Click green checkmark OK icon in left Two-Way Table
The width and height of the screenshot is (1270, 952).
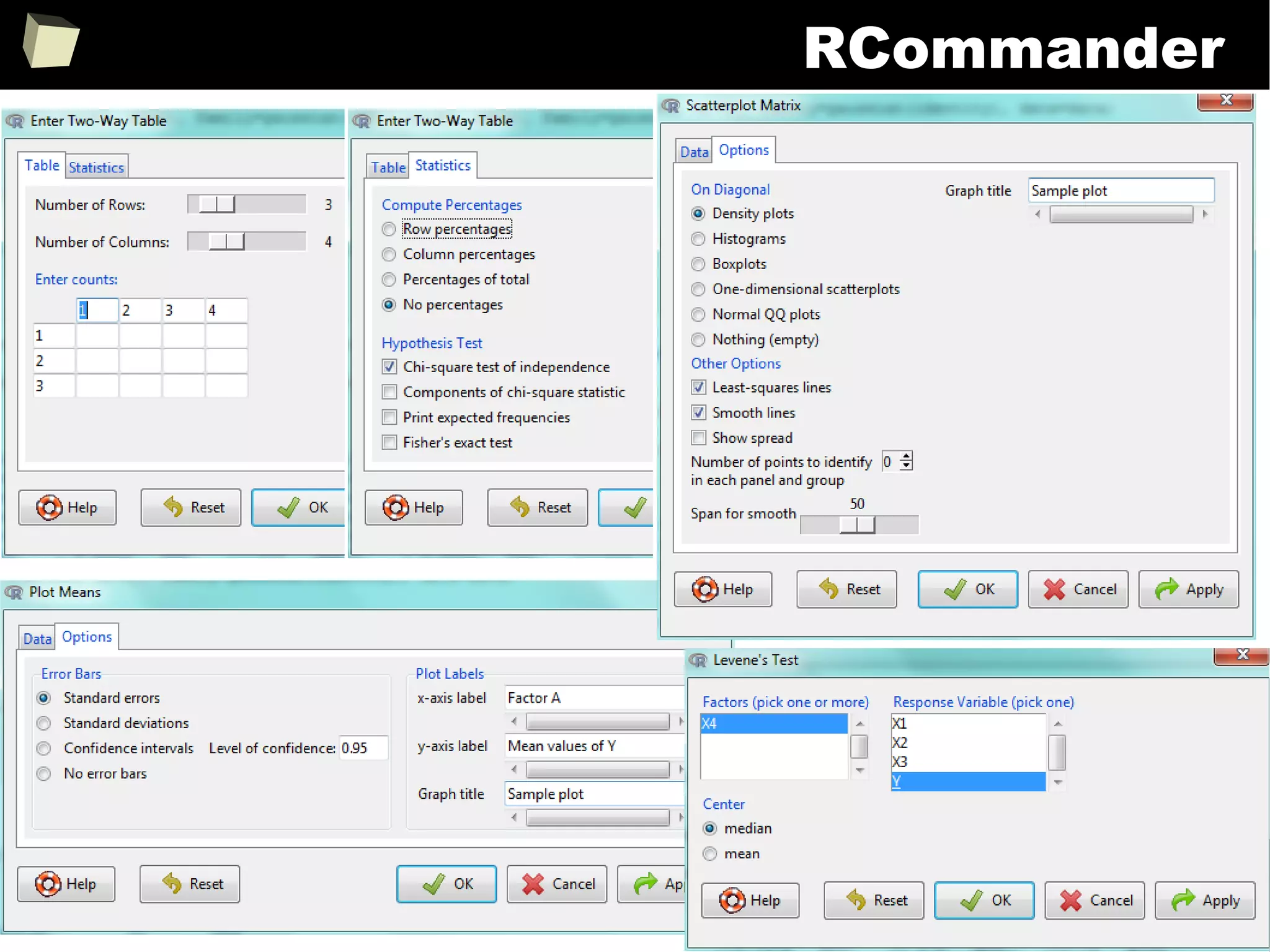[x=288, y=507]
